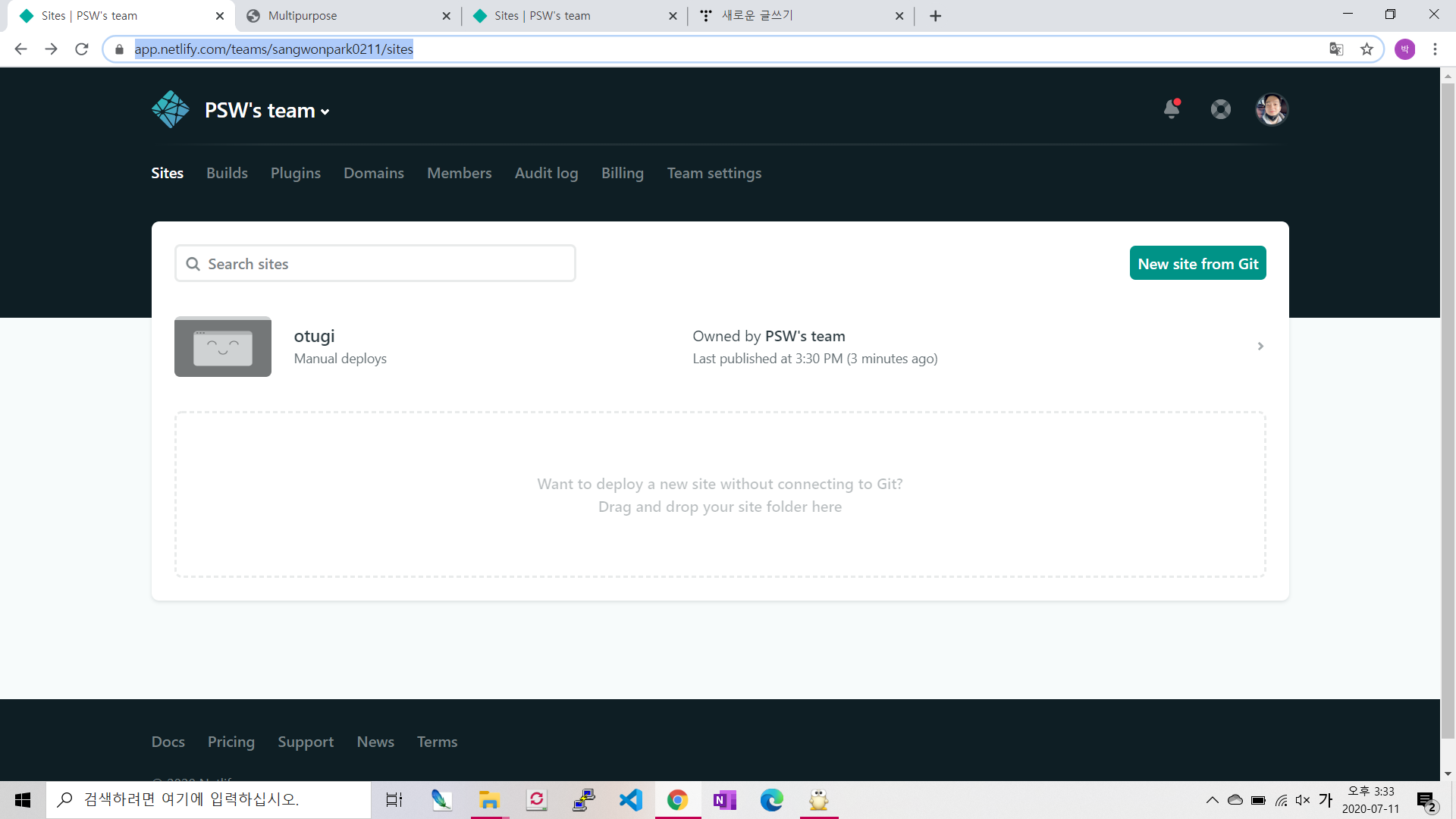Open the otugi site thumbnail

(223, 347)
